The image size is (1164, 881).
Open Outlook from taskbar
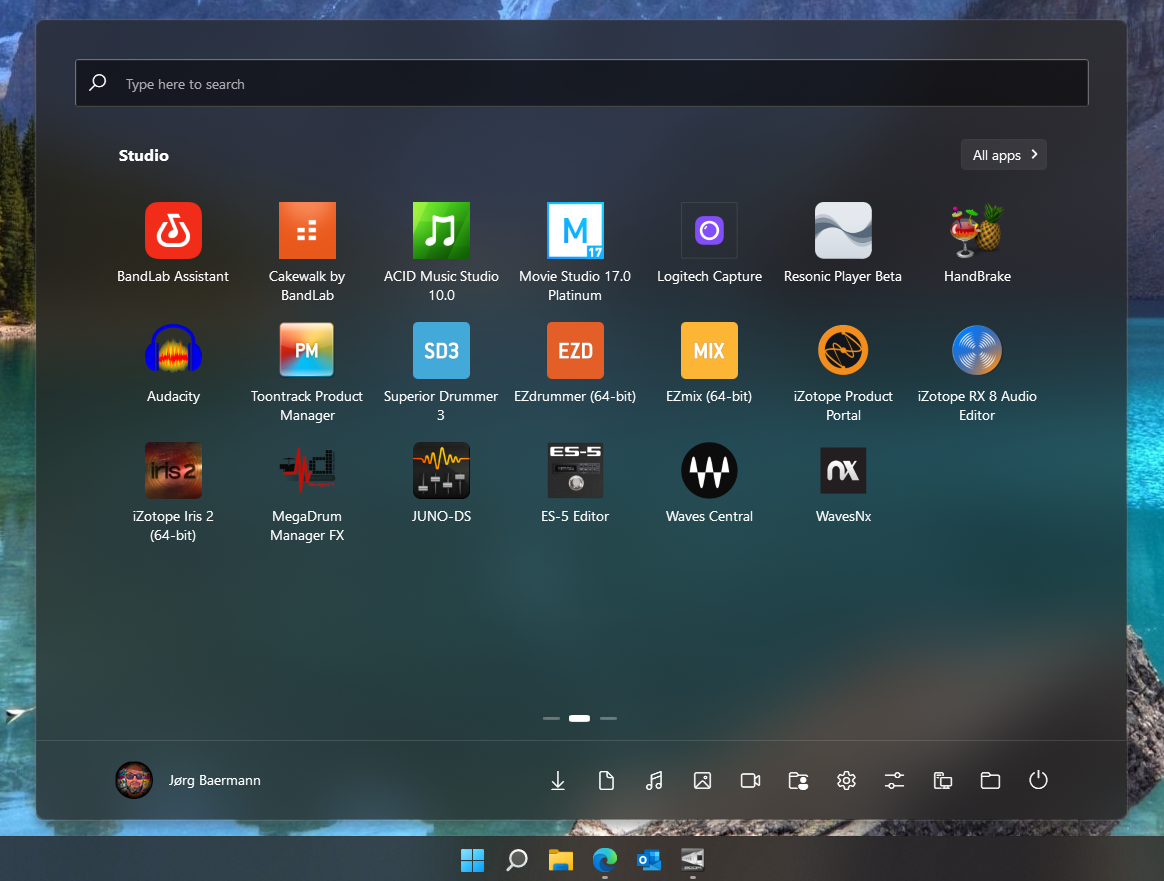tap(649, 860)
